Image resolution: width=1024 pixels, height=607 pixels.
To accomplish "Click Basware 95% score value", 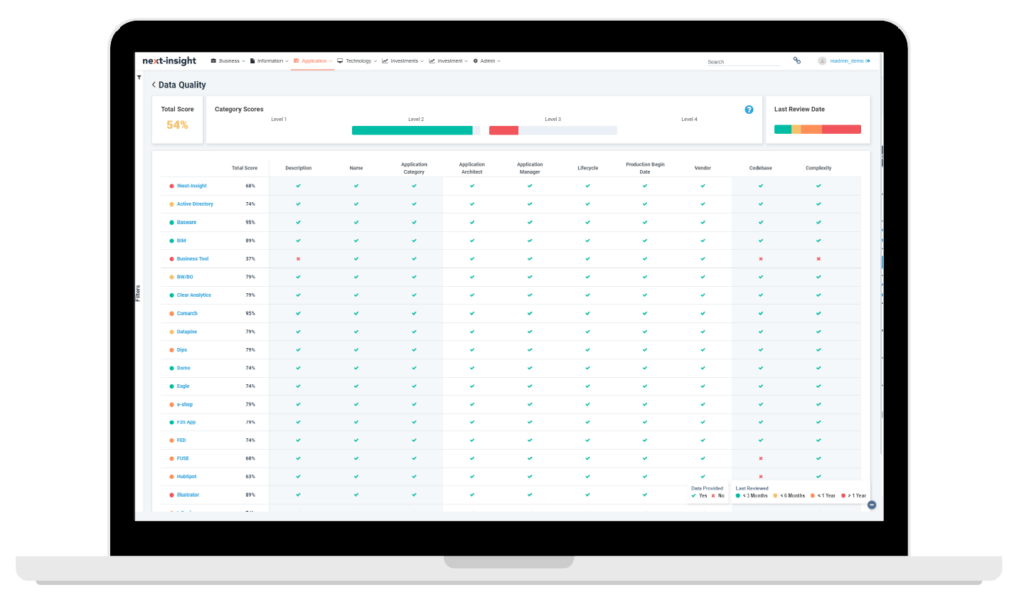I will [250, 223].
